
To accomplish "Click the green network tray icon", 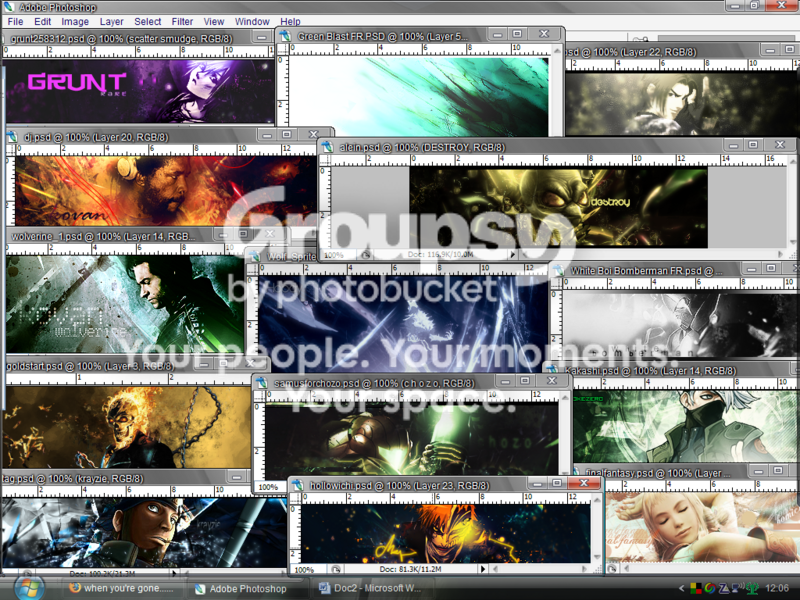I will 752,588.
